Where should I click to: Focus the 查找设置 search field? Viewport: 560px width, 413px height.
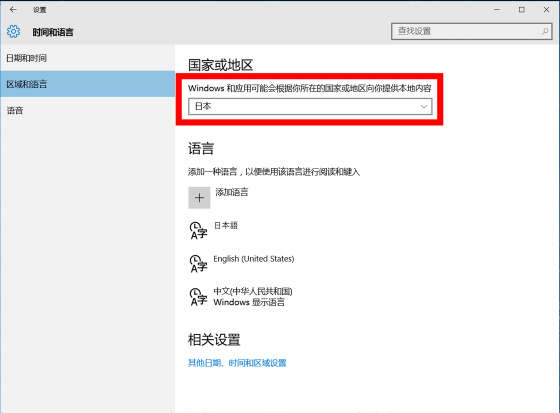(x=471, y=31)
